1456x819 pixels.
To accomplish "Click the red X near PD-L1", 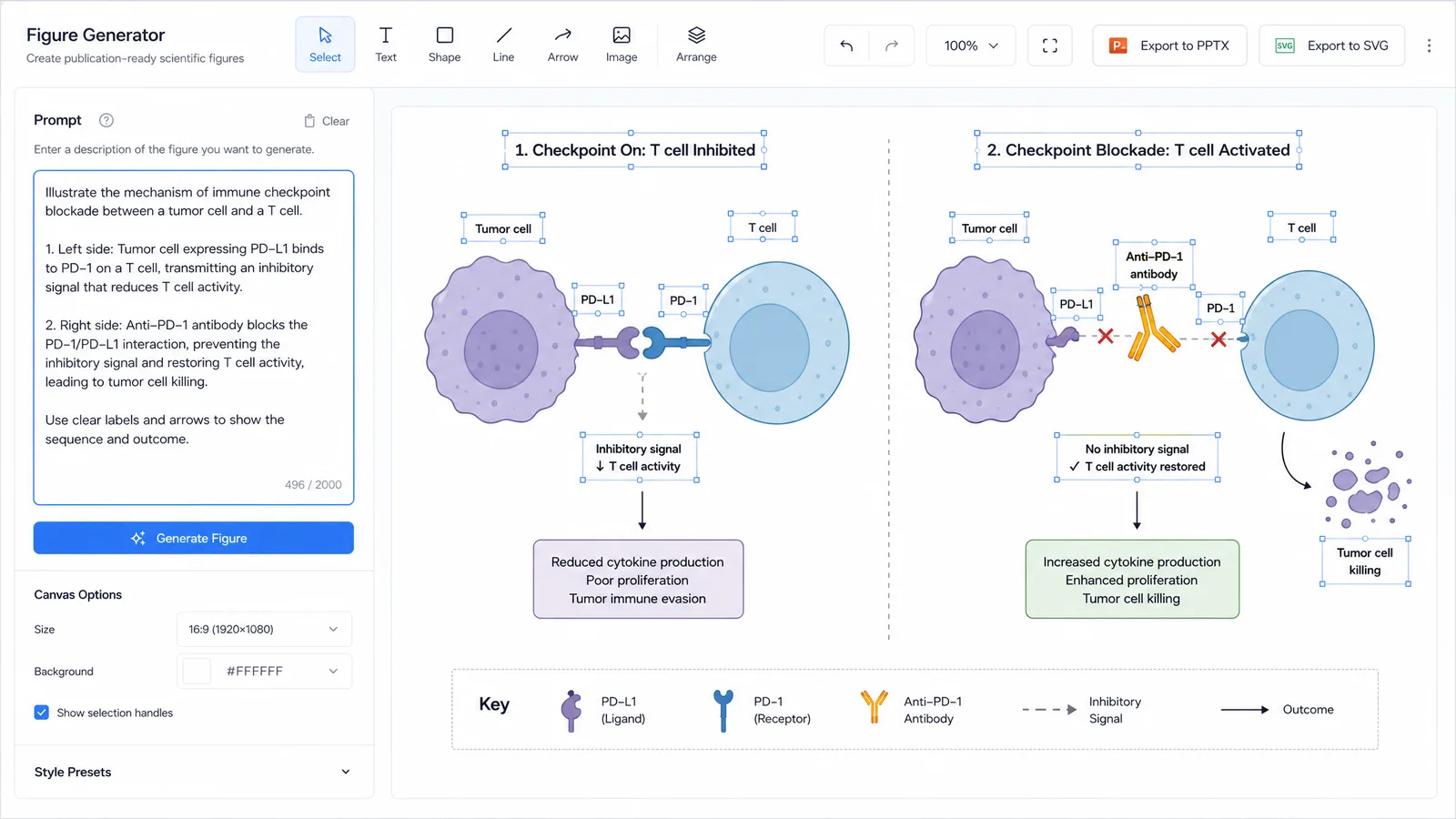I will [x=1106, y=337].
